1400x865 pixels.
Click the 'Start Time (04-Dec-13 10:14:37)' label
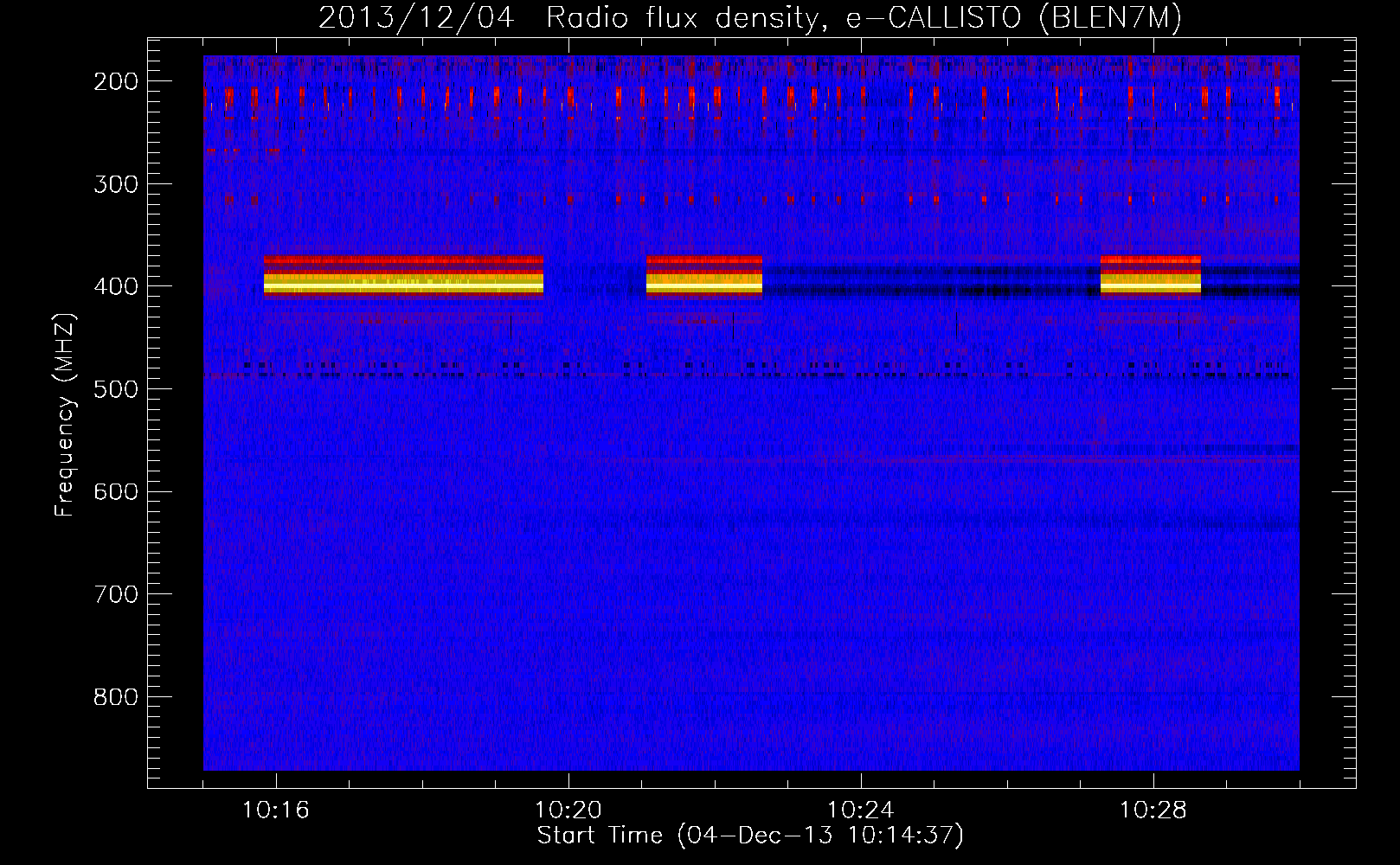(750, 836)
